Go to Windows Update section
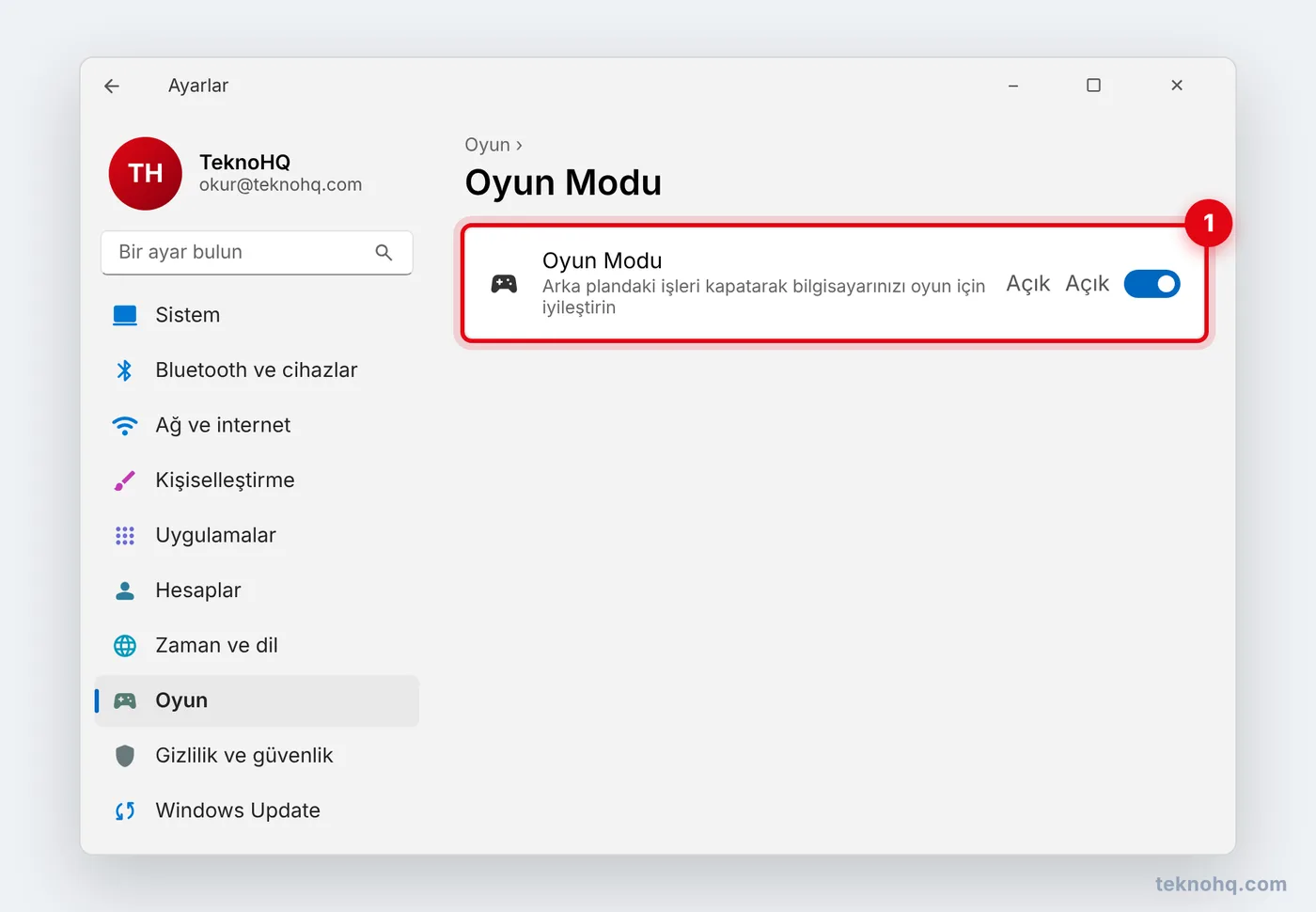Viewport: 1316px width, 912px height. 257,810
